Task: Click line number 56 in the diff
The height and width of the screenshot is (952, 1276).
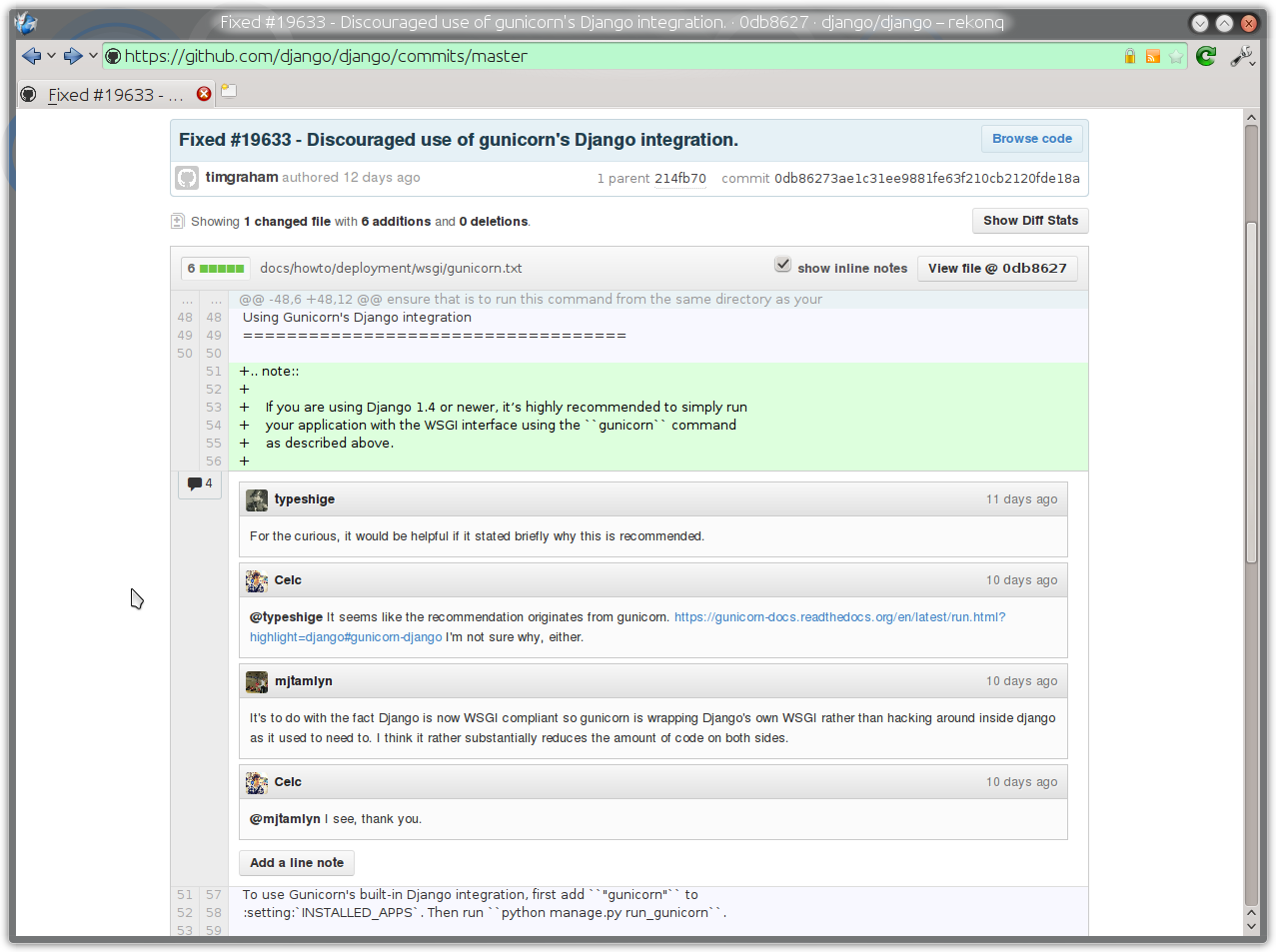Action: pos(214,462)
